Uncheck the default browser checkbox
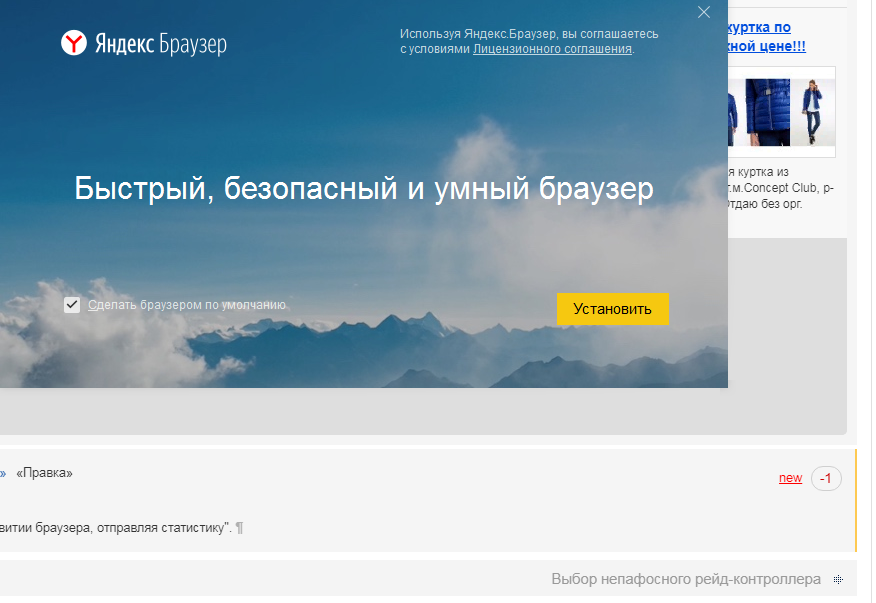 [x=72, y=305]
